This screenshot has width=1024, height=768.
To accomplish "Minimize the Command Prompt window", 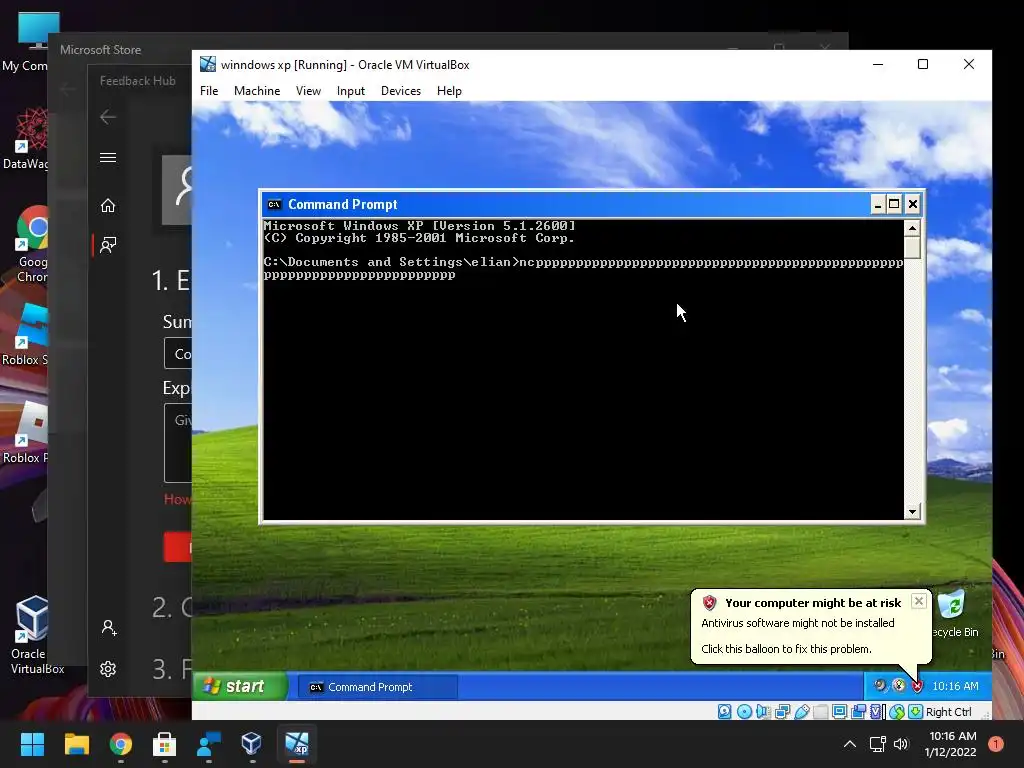I will click(x=878, y=204).
